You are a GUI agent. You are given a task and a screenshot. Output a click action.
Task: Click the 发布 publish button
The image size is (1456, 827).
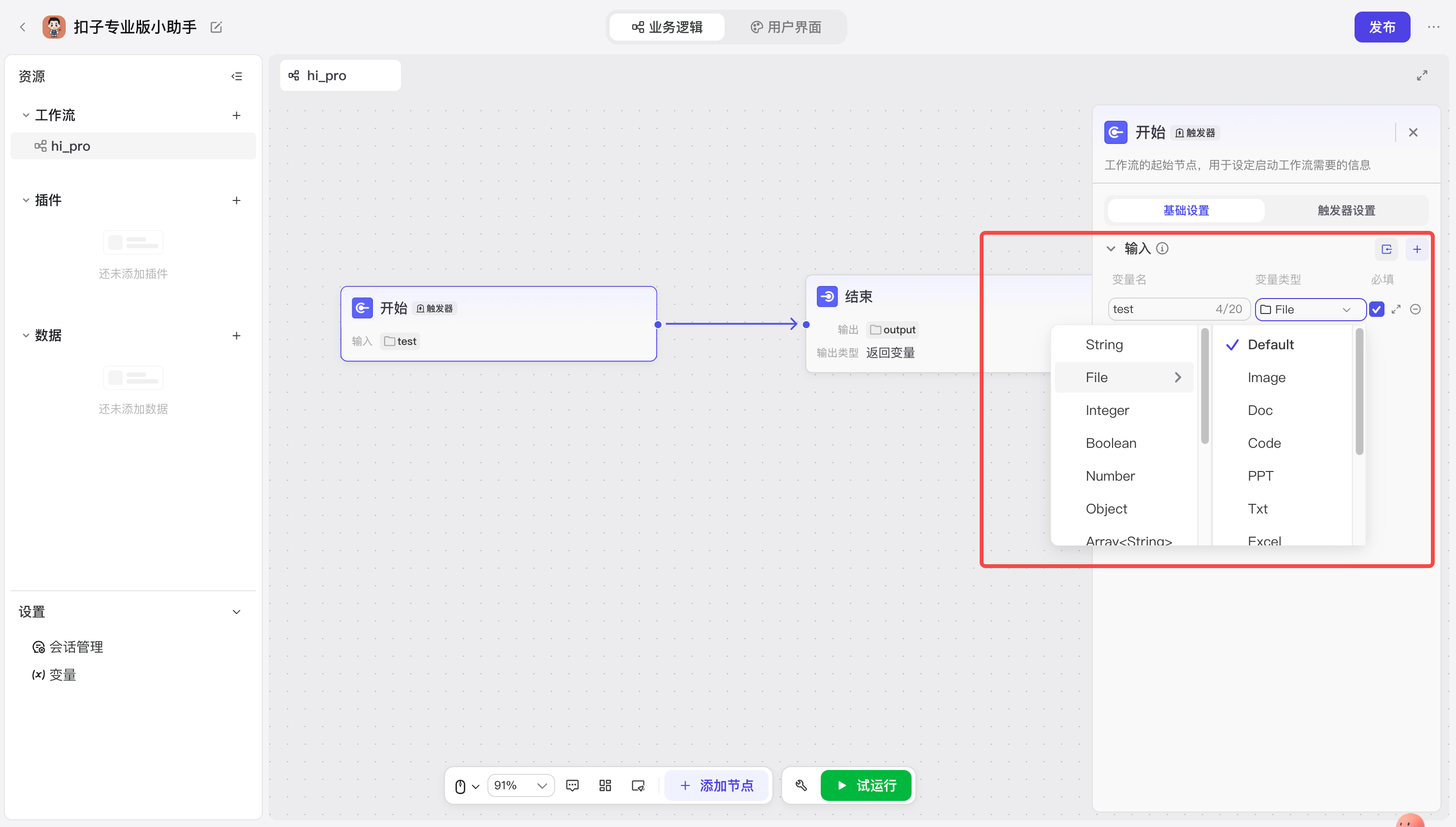coord(1382,27)
